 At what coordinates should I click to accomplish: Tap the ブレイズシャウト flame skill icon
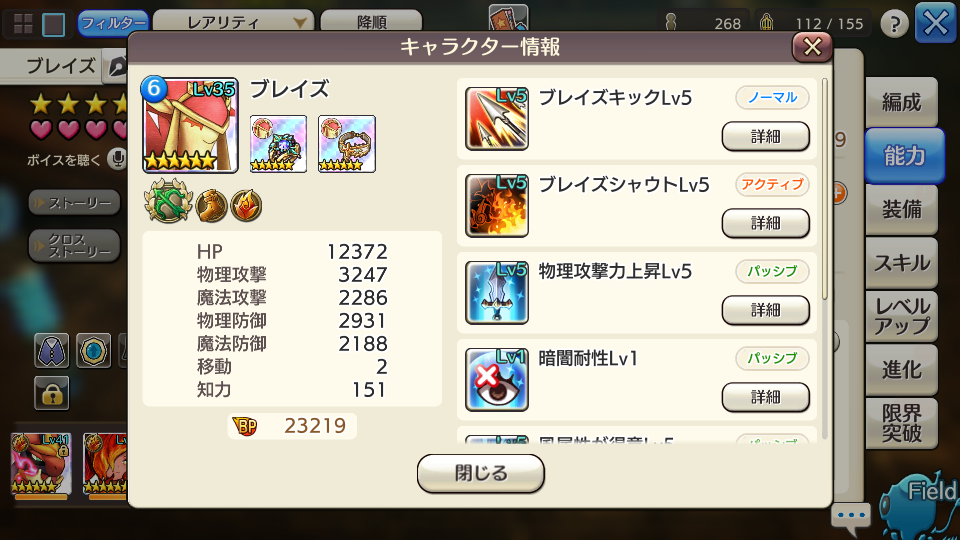tap(497, 206)
